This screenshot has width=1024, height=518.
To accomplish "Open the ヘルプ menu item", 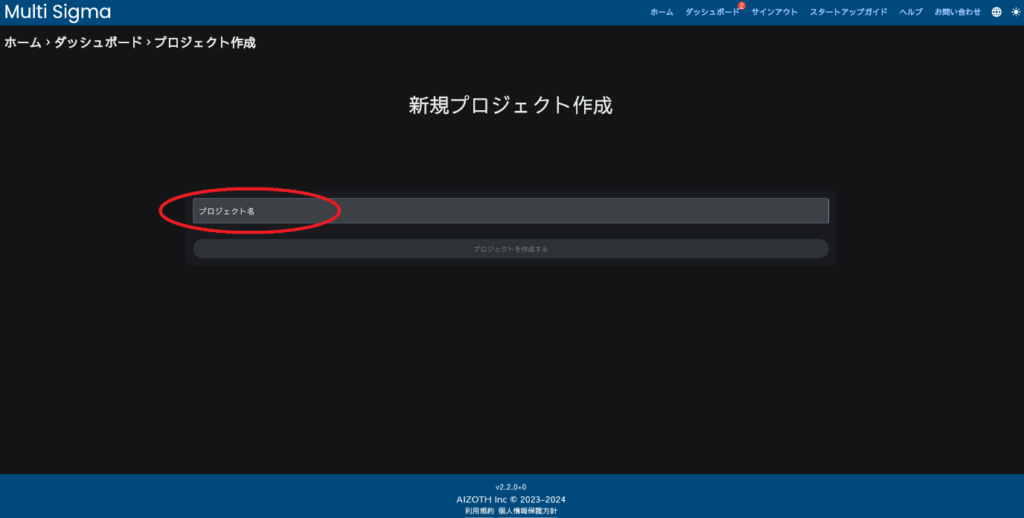I will (x=910, y=12).
